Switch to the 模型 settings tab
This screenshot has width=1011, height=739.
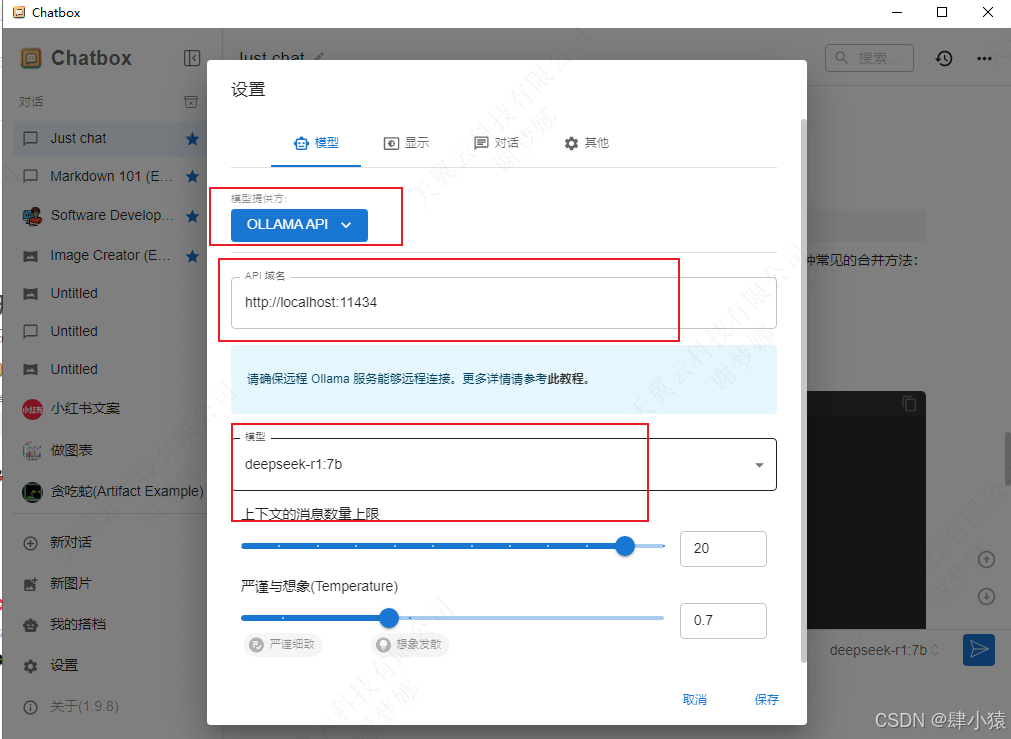coord(316,143)
